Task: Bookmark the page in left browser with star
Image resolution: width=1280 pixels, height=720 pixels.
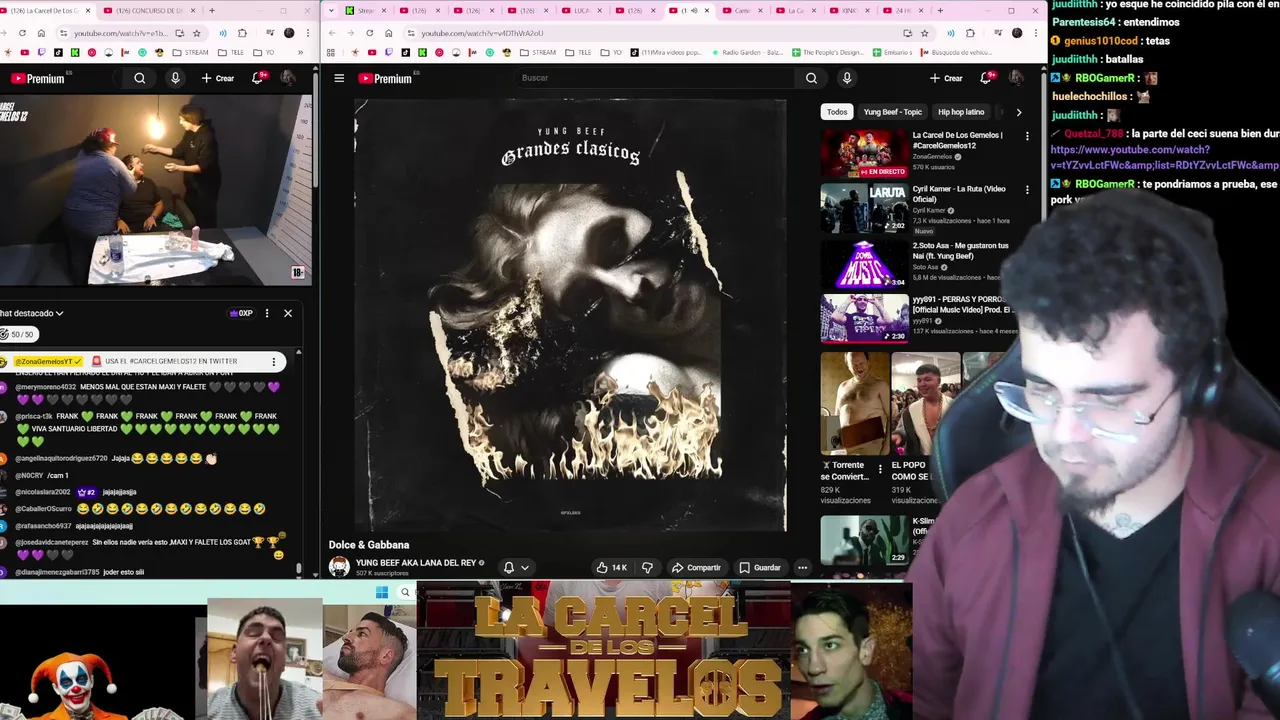Action: (196, 33)
